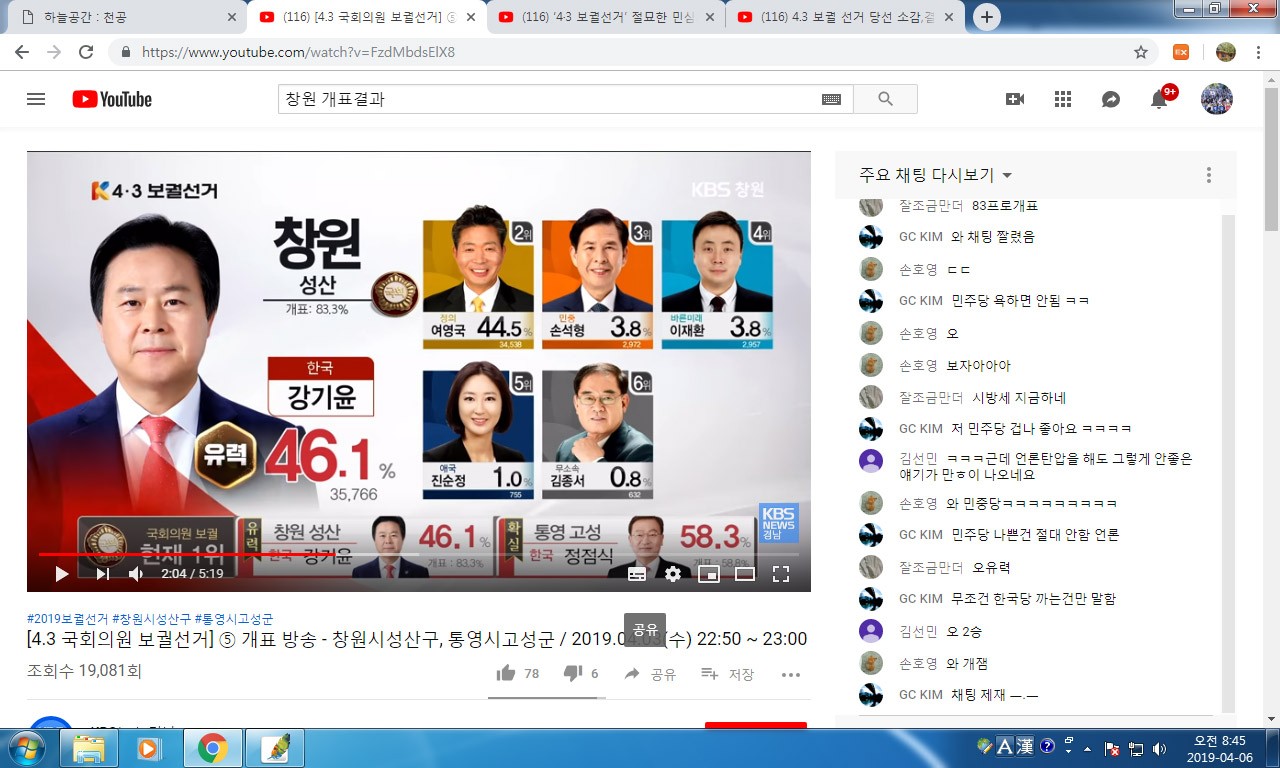Image resolution: width=1280 pixels, height=768 pixels.
Task: Open video player settings gear
Action: pyautogui.click(x=673, y=574)
